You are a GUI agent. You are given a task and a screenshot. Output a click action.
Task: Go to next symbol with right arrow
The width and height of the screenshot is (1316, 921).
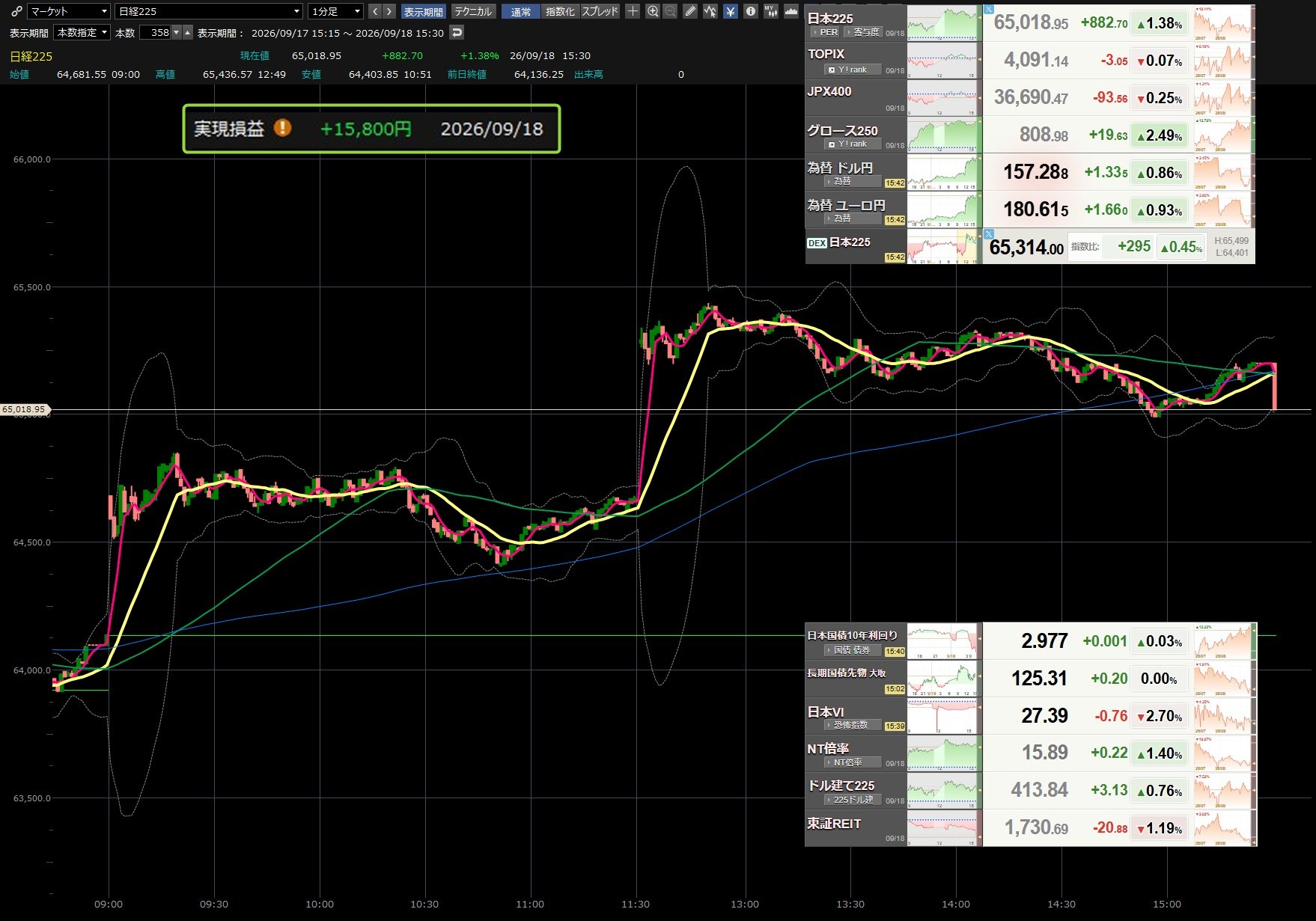click(x=389, y=11)
